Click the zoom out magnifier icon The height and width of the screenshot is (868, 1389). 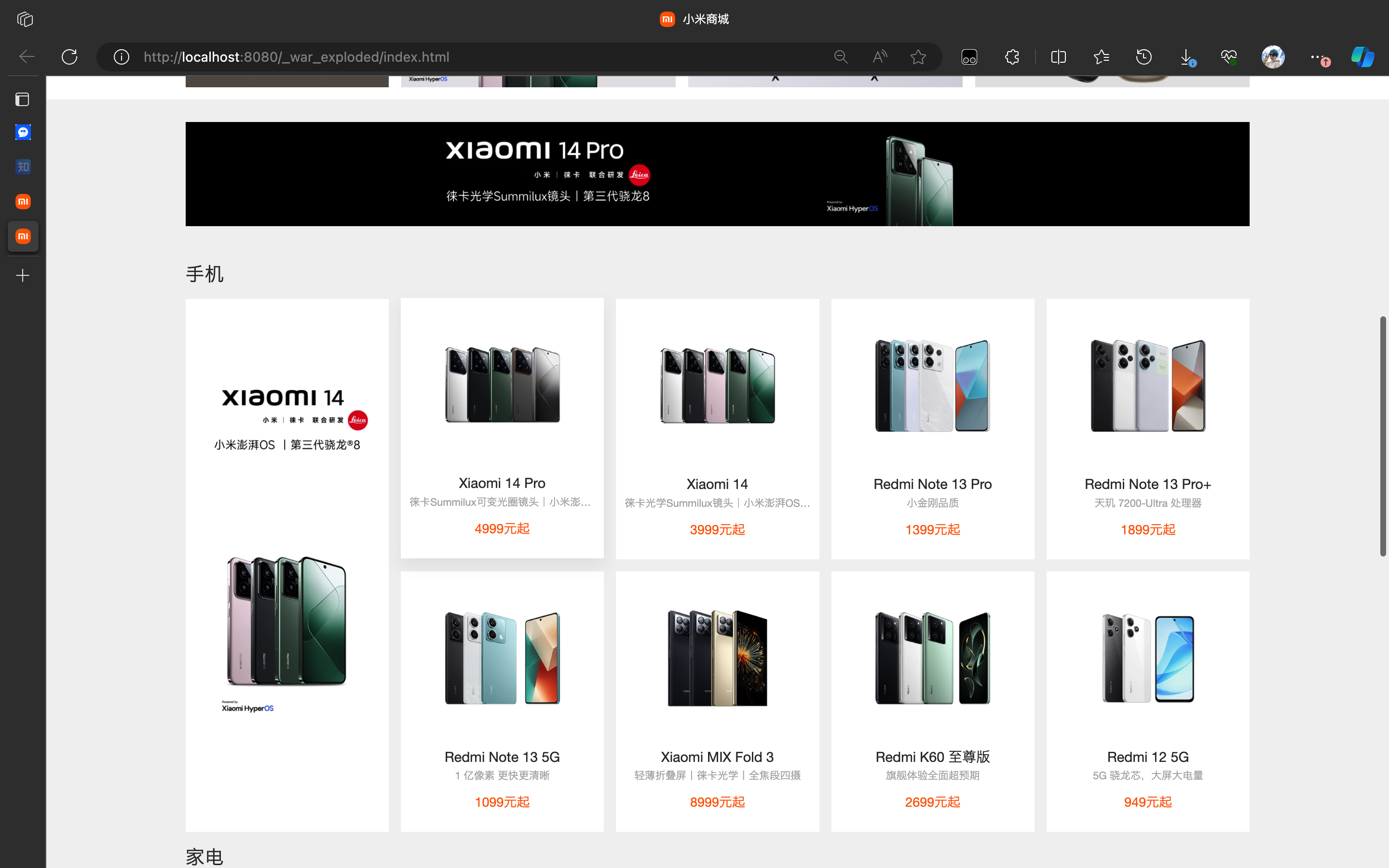(840, 57)
